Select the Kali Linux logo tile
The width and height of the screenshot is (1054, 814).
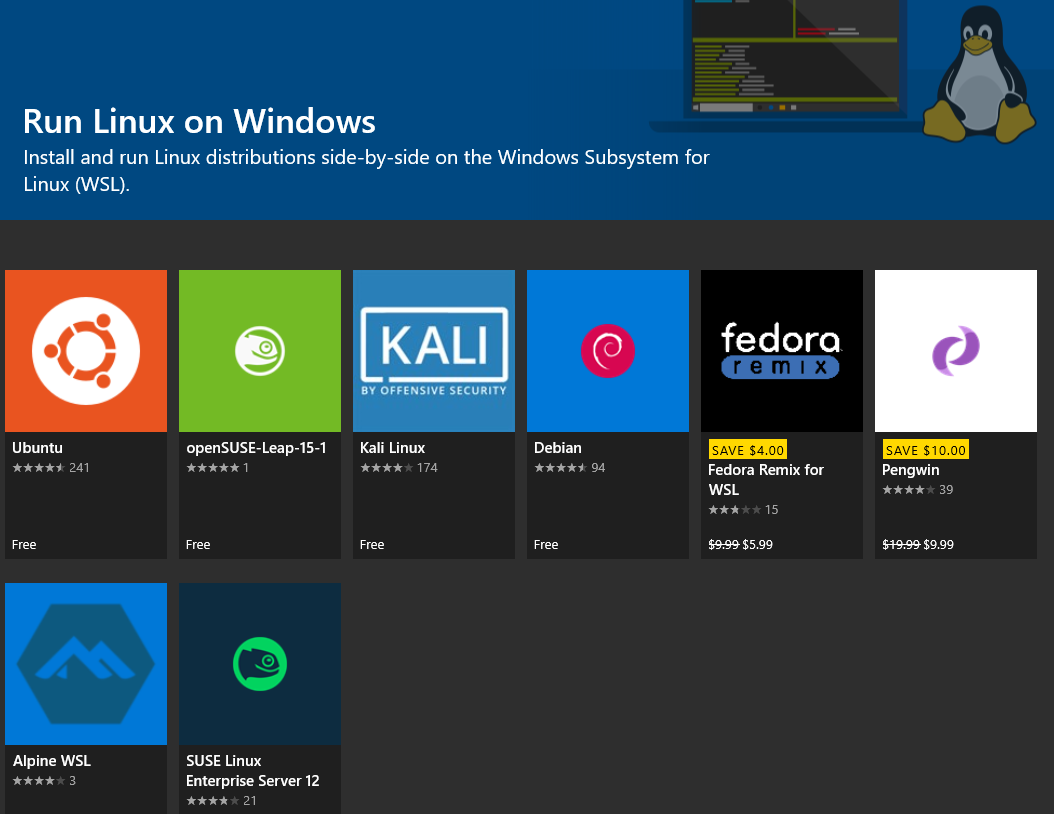(434, 351)
